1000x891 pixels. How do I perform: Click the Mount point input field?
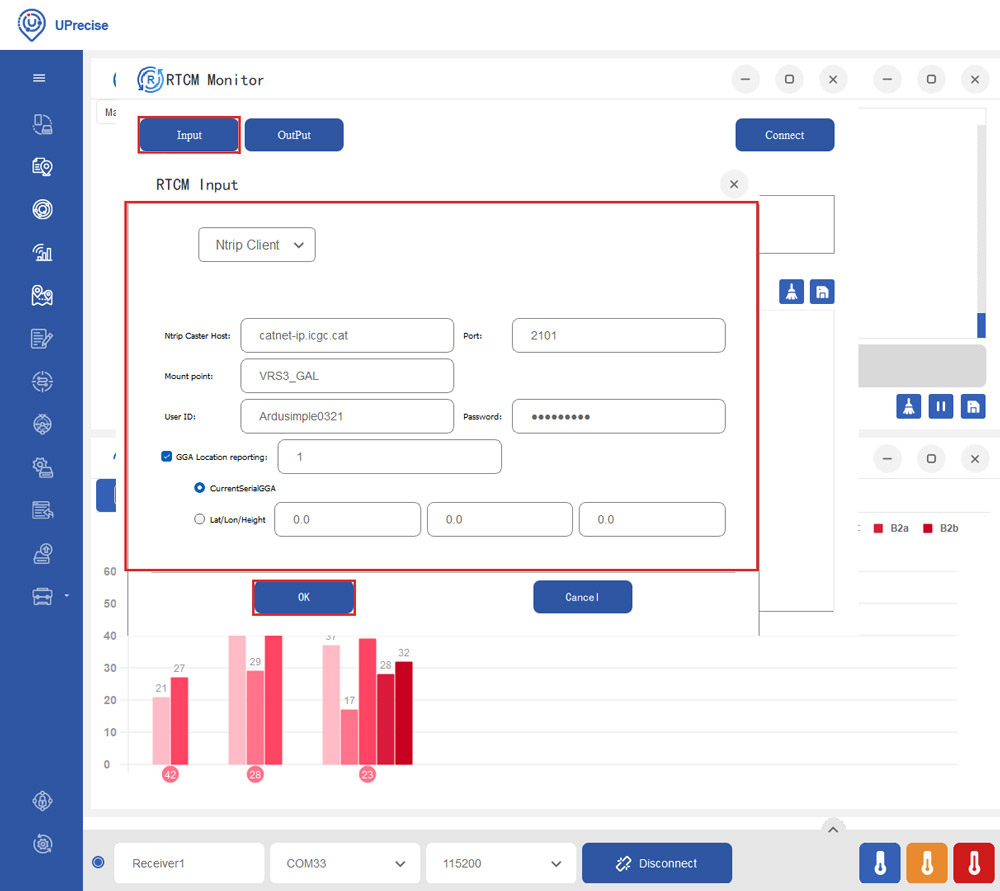click(x=347, y=376)
